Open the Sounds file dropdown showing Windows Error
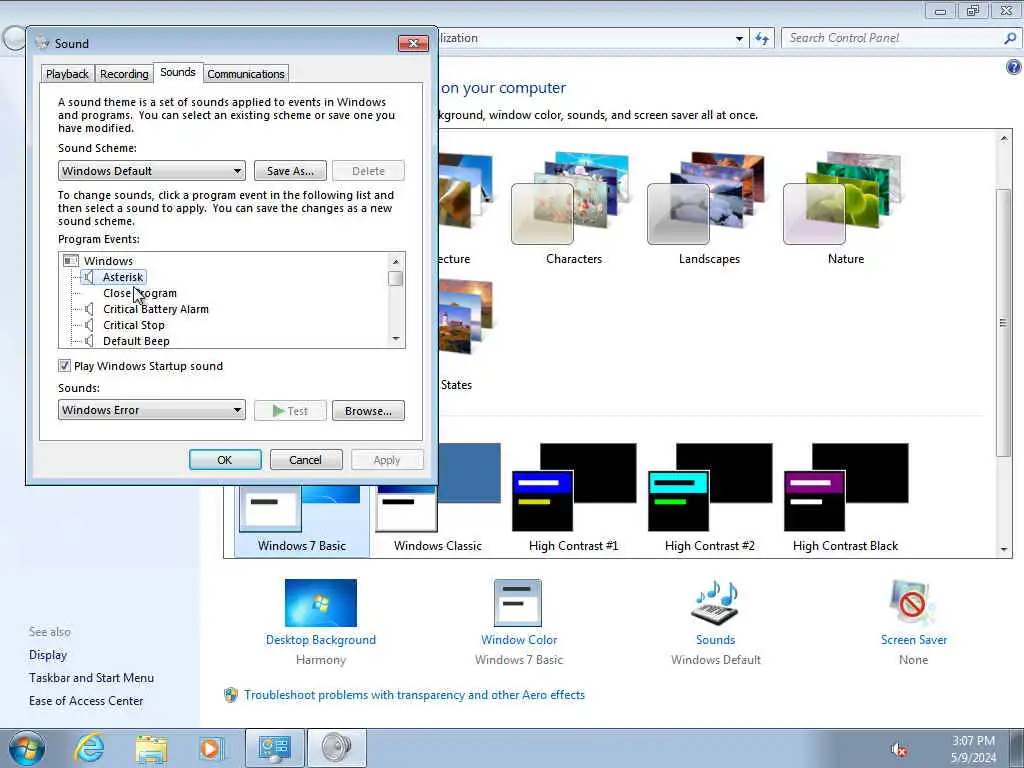 pyautogui.click(x=152, y=410)
